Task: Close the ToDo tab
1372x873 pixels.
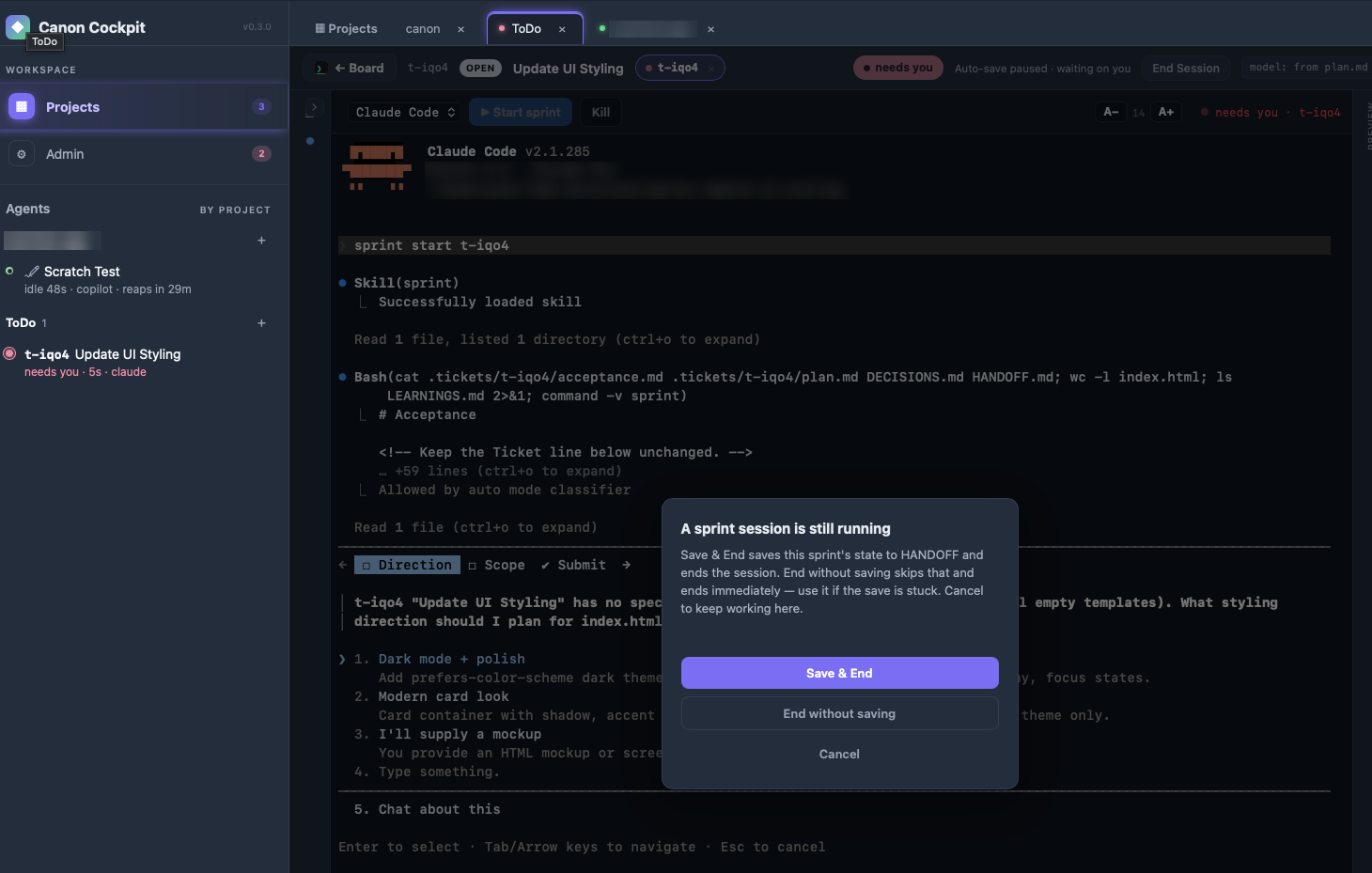Action: 562,29
